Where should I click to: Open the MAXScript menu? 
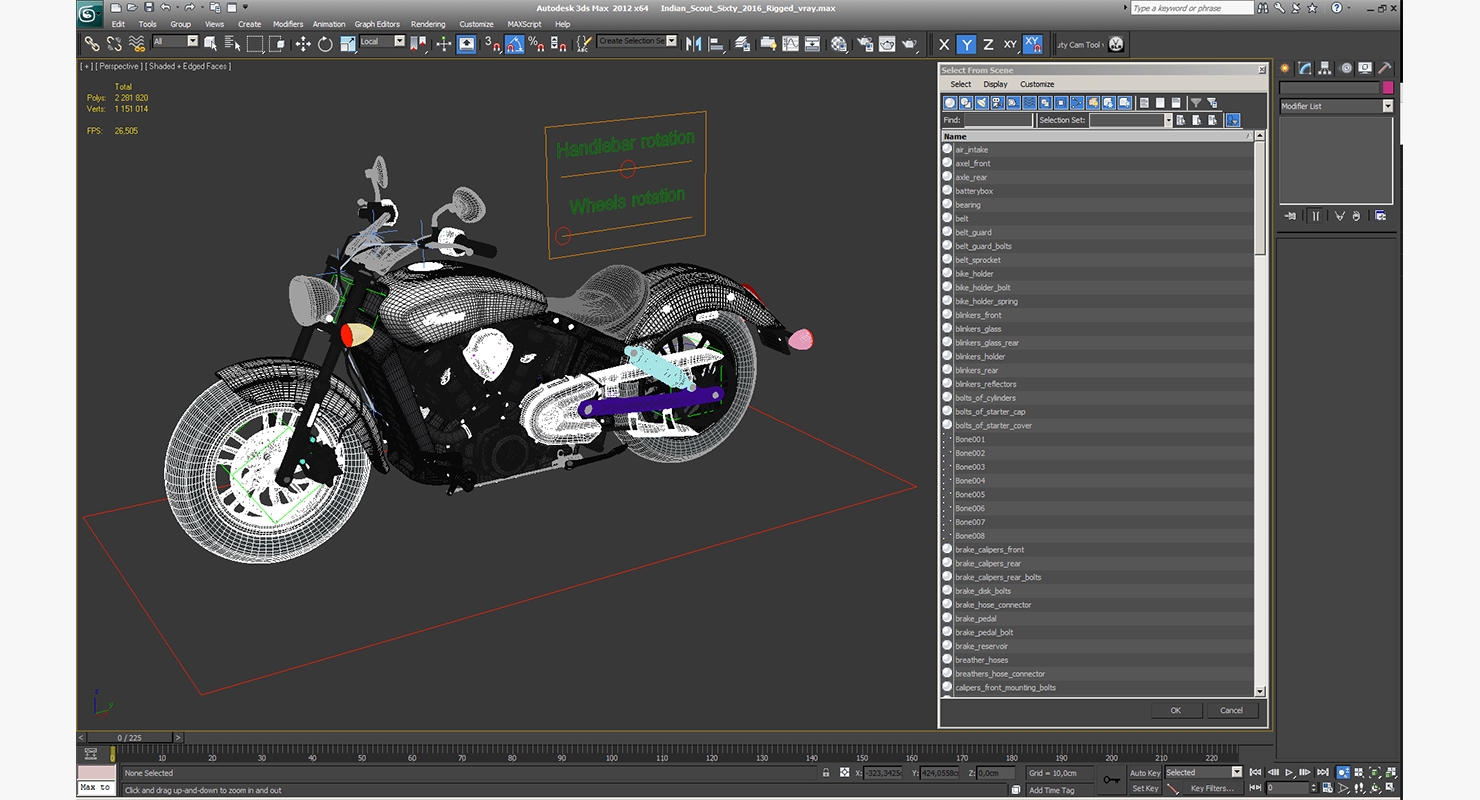tap(524, 24)
